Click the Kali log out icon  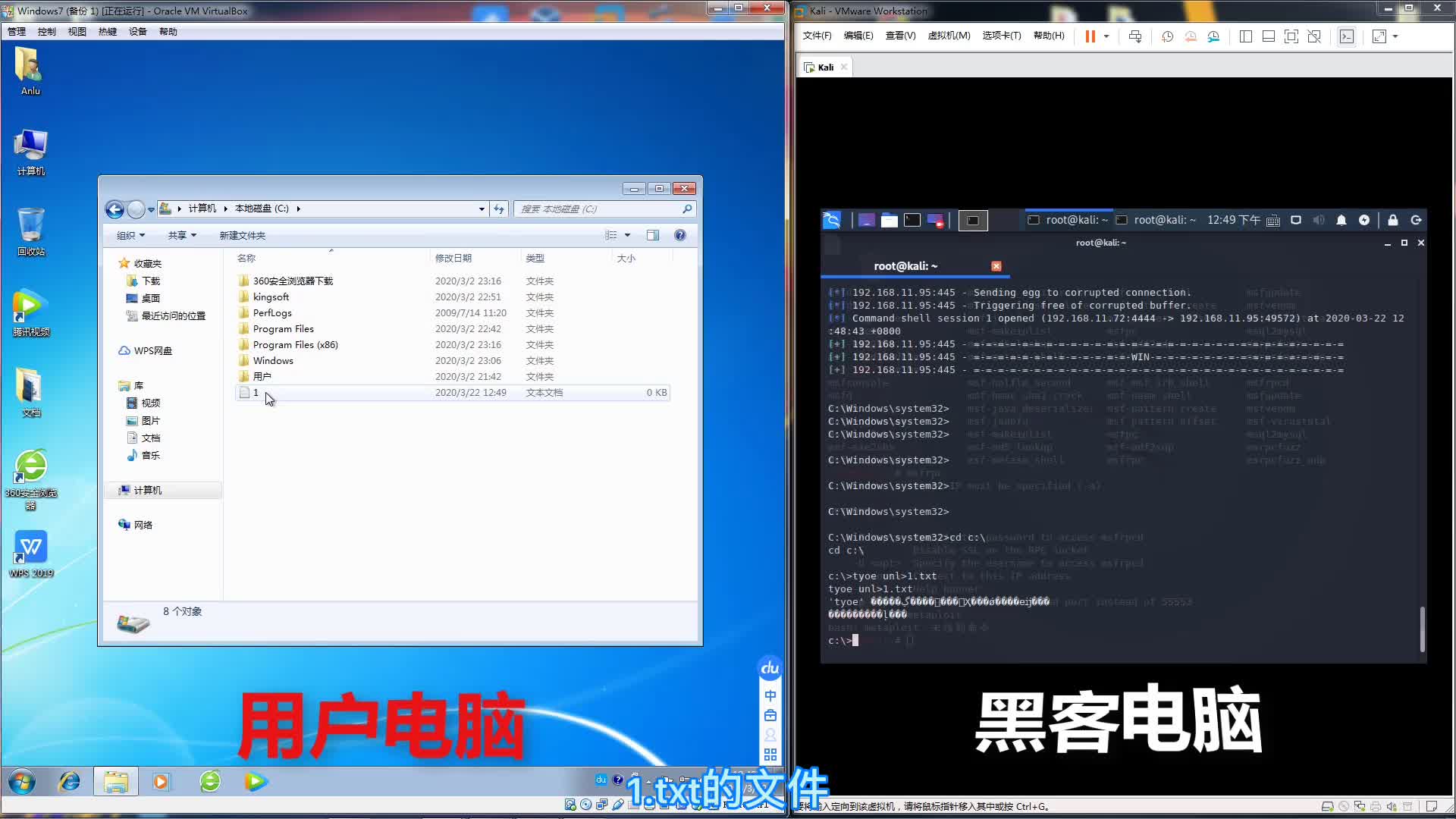[x=1416, y=220]
